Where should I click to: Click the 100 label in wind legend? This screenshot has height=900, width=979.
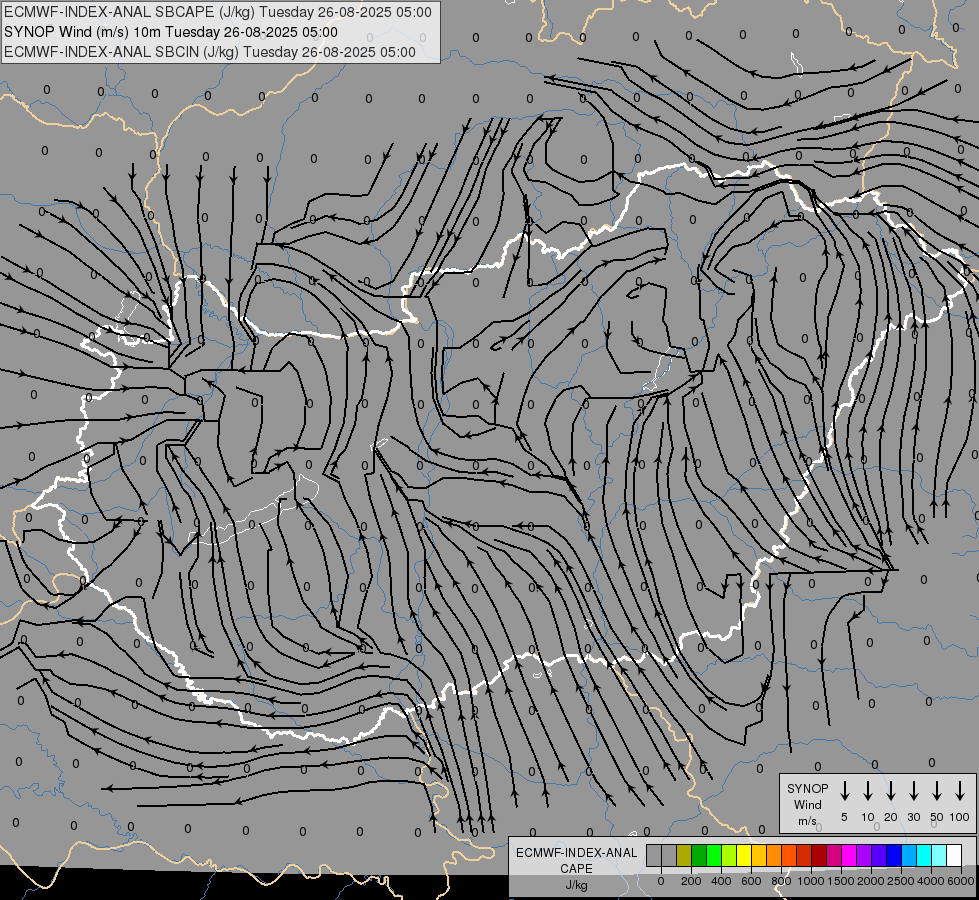tap(960, 817)
